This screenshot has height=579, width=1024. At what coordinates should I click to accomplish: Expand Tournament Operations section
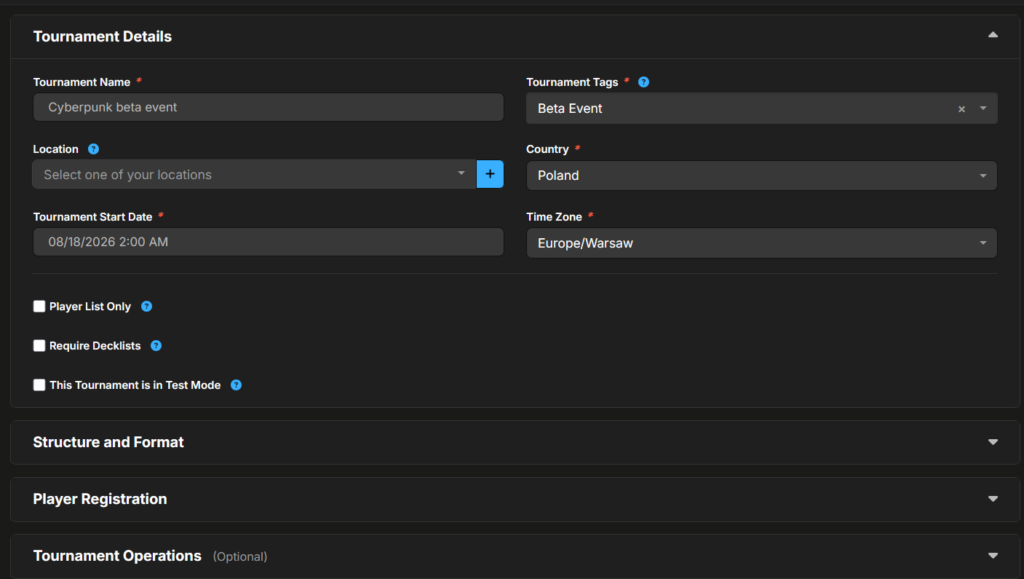(993, 556)
